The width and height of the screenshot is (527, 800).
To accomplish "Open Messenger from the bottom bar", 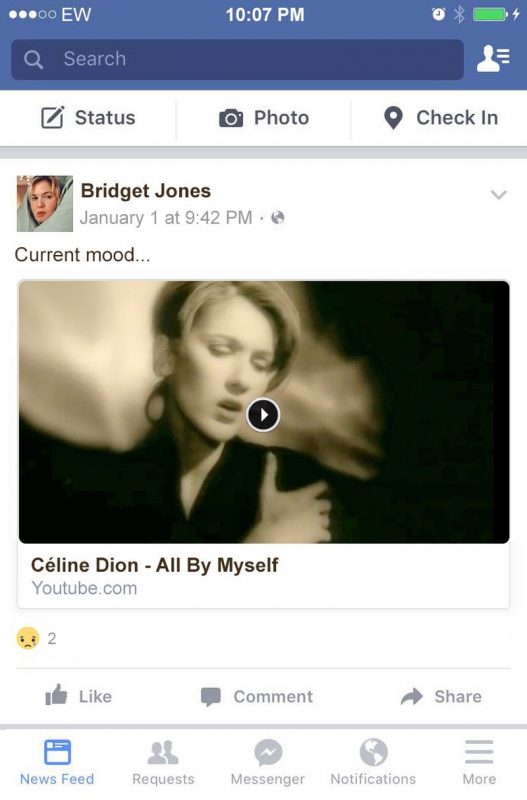I will 268,762.
